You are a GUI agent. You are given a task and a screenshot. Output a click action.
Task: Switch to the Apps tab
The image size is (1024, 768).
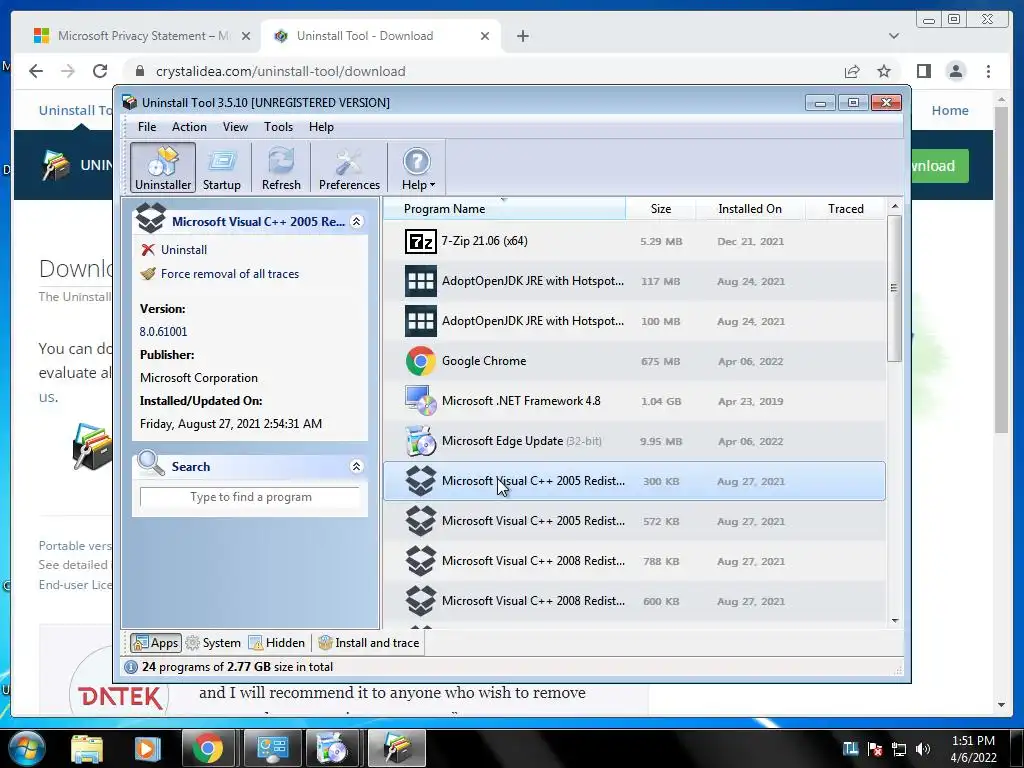pos(155,643)
